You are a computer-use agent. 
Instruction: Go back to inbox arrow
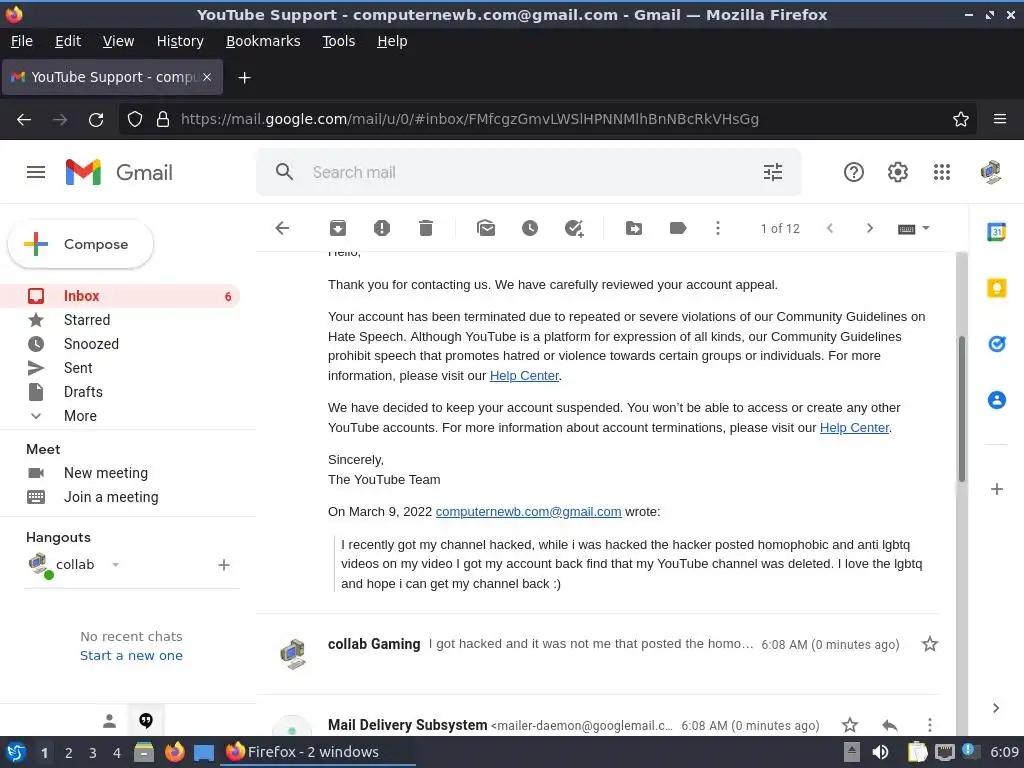pyautogui.click(x=282, y=228)
